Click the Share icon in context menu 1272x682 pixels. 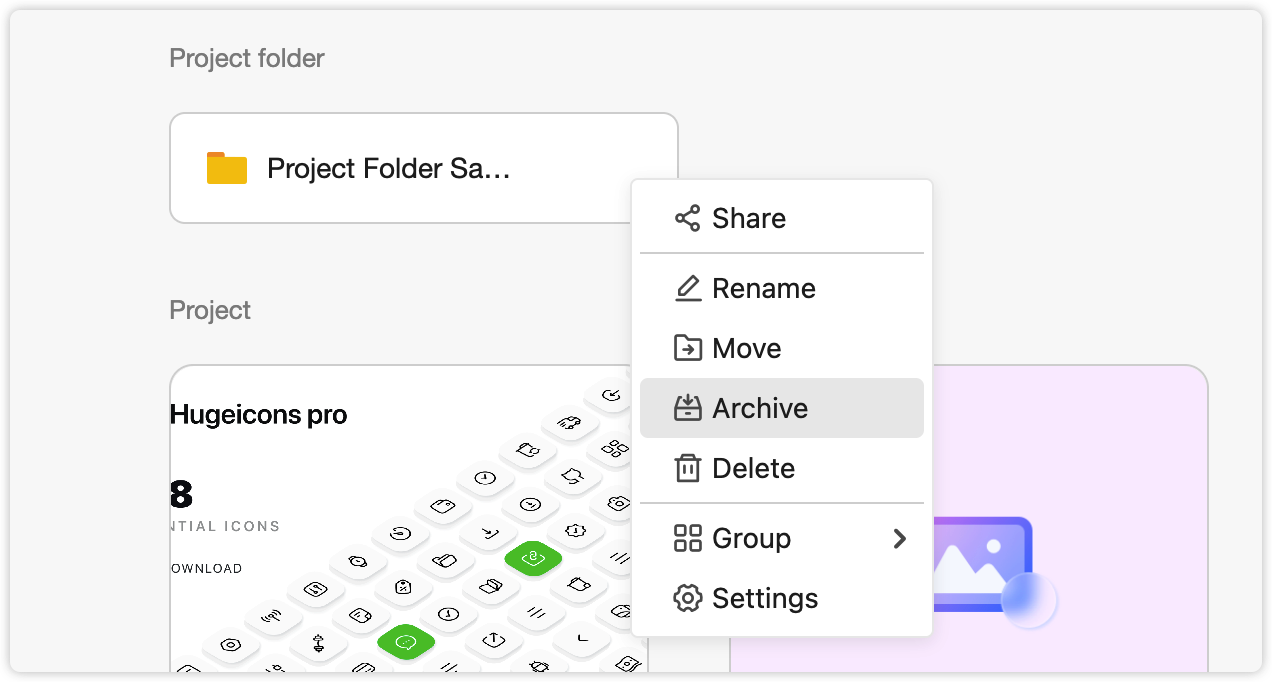(x=687, y=218)
